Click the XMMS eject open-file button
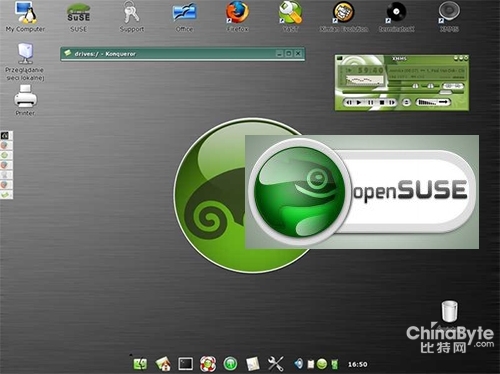500x374 pixels. pos(406,103)
